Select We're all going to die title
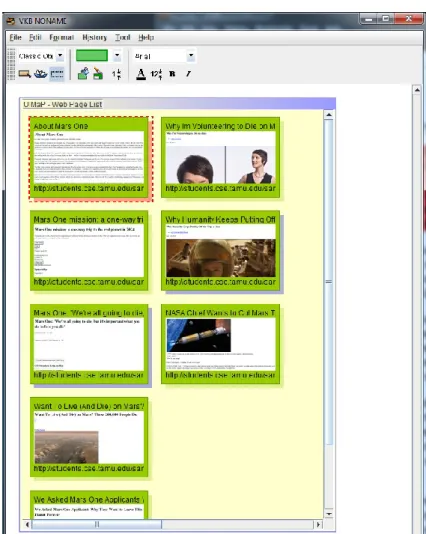Screen dimensions: 426x534 pos(89,313)
